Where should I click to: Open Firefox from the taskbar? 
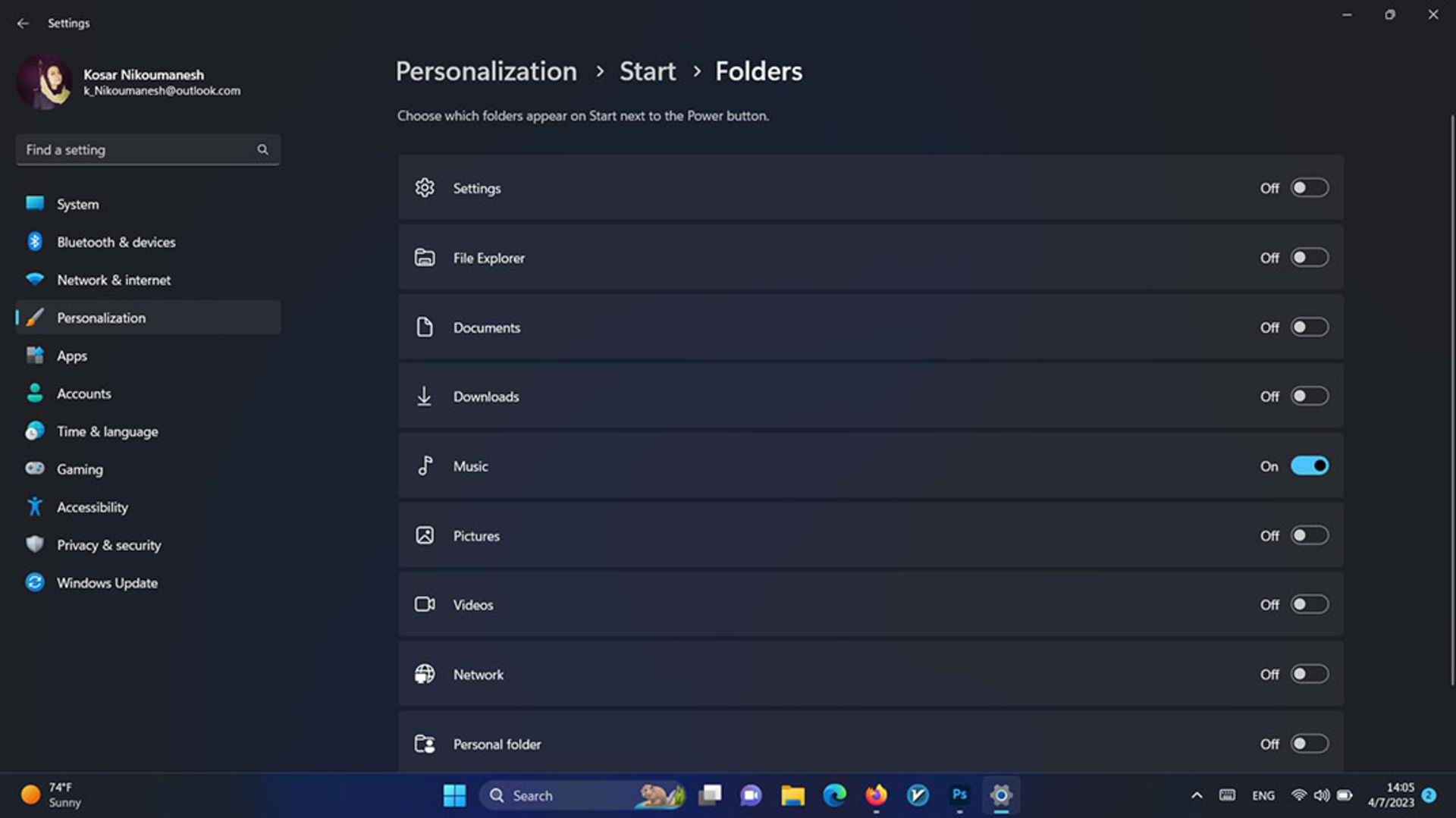(x=876, y=795)
